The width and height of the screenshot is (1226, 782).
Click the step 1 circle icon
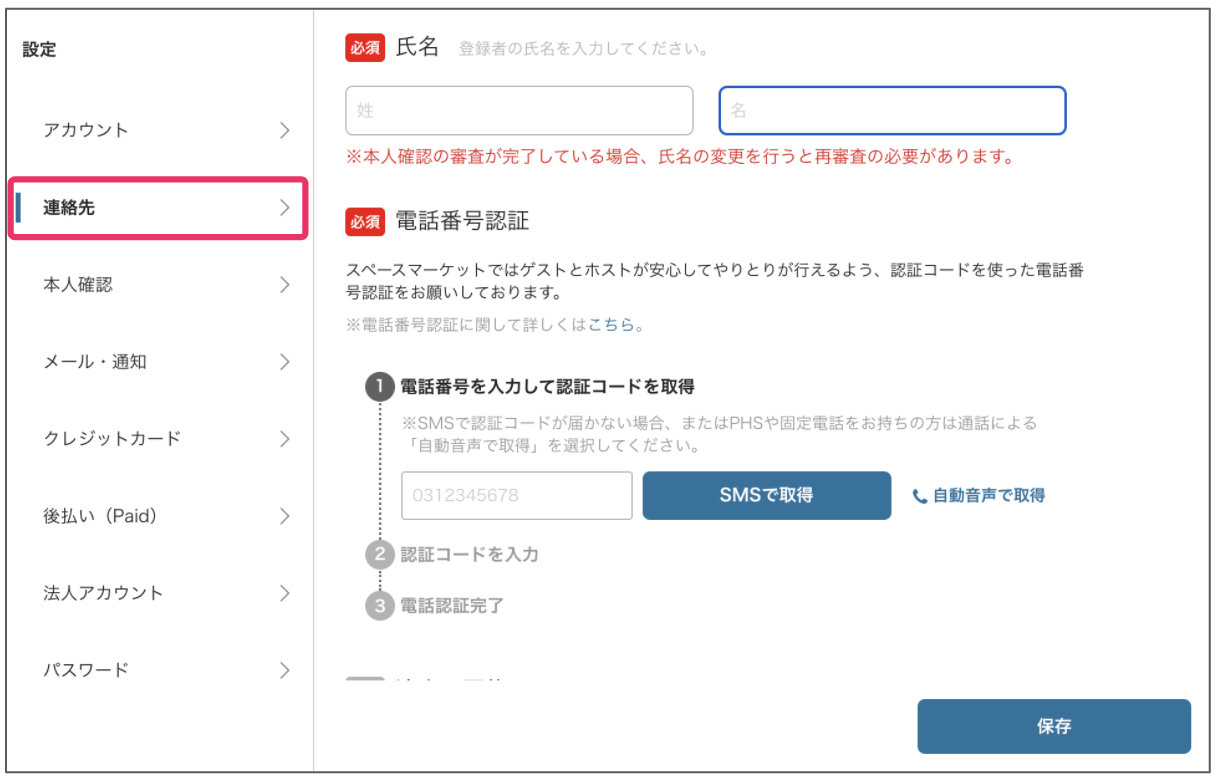coord(379,387)
